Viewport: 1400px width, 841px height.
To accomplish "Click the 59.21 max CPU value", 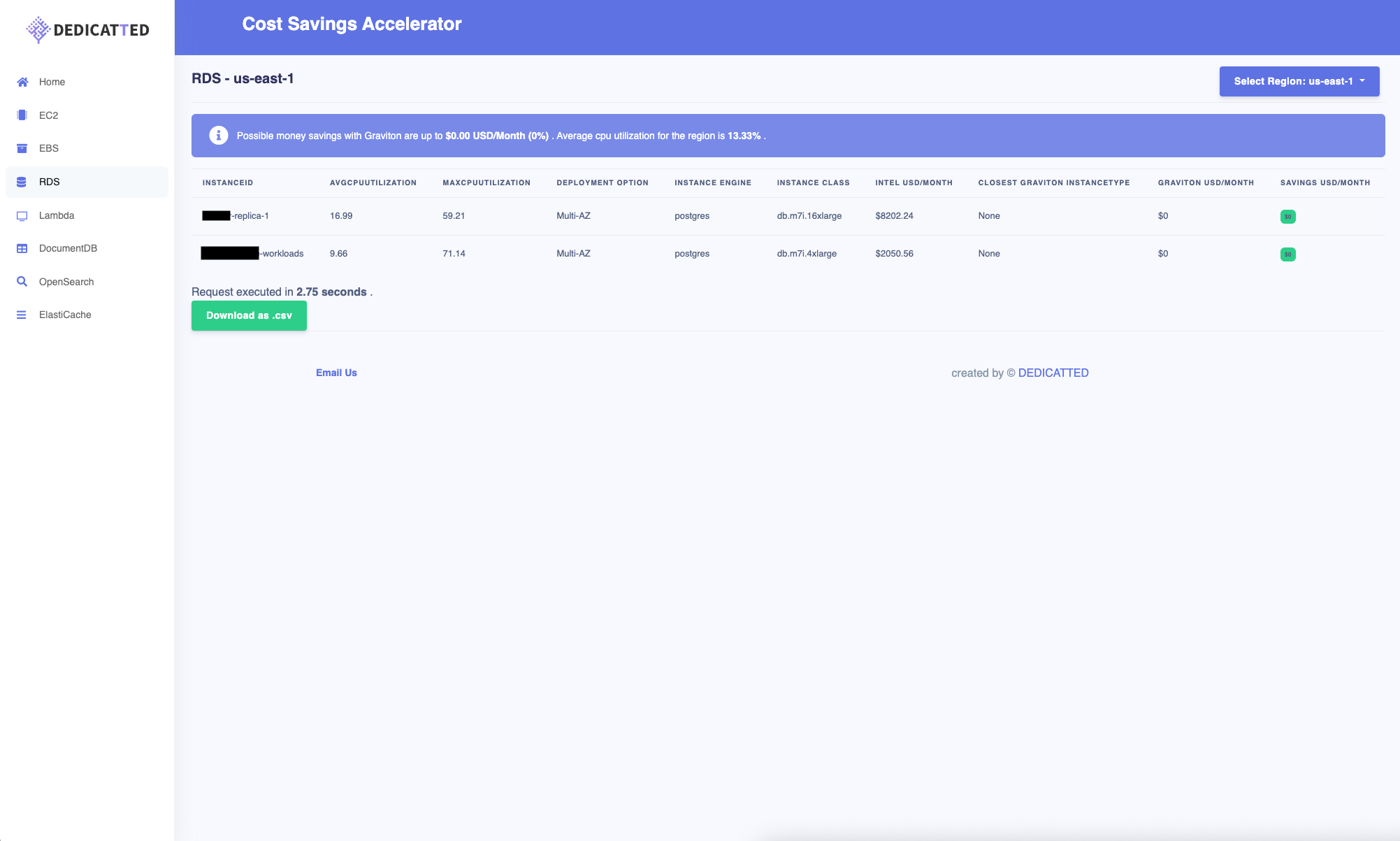I will click(x=454, y=216).
